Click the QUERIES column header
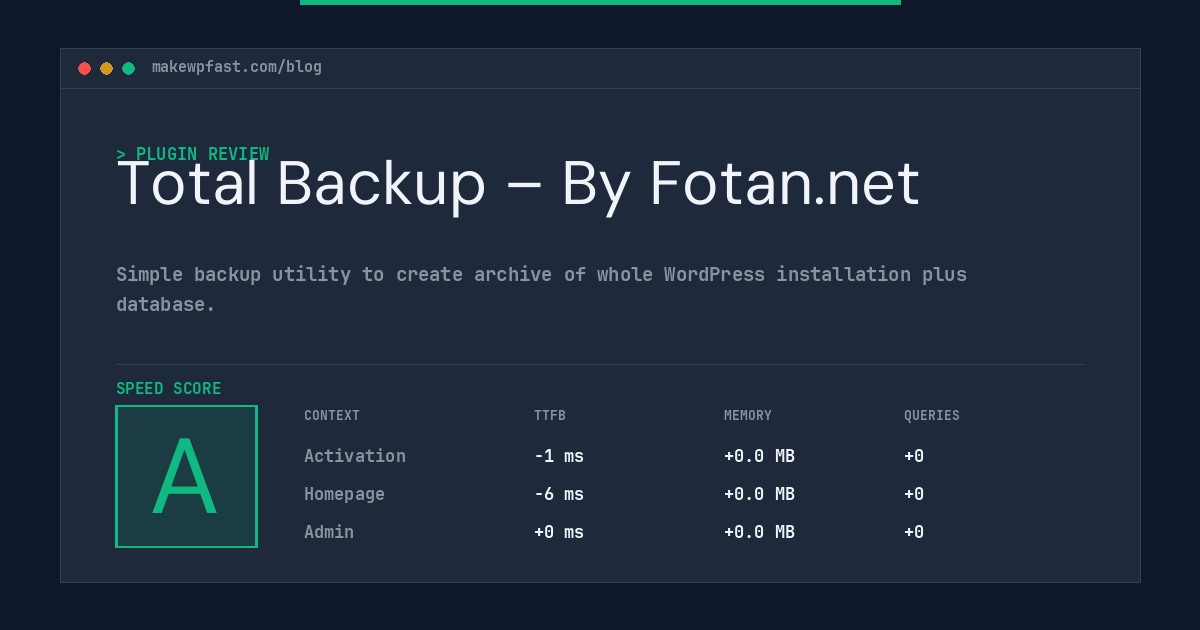The image size is (1200, 630). click(932, 416)
